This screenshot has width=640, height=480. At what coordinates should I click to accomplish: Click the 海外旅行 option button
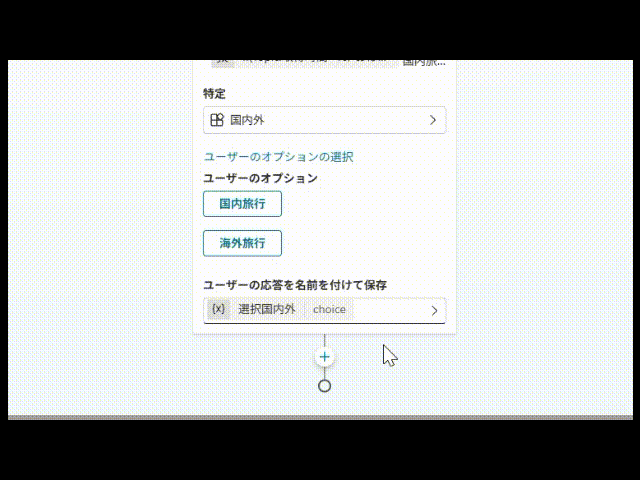pos(242,243)
